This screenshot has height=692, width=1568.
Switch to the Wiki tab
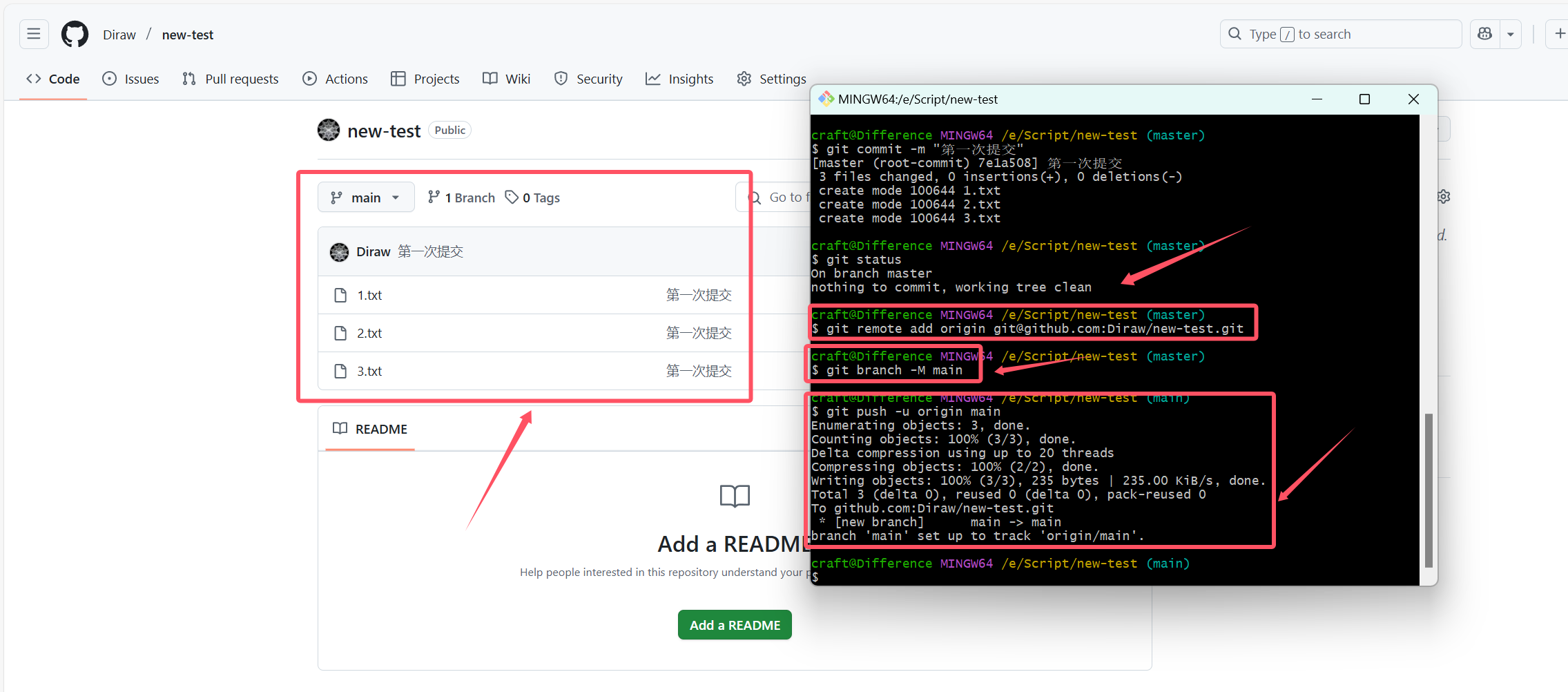[x=507, y=79]
